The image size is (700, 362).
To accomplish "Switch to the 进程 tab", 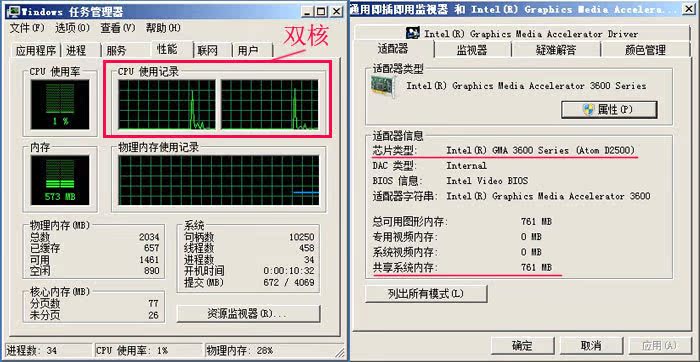I will tap(76, 50).
